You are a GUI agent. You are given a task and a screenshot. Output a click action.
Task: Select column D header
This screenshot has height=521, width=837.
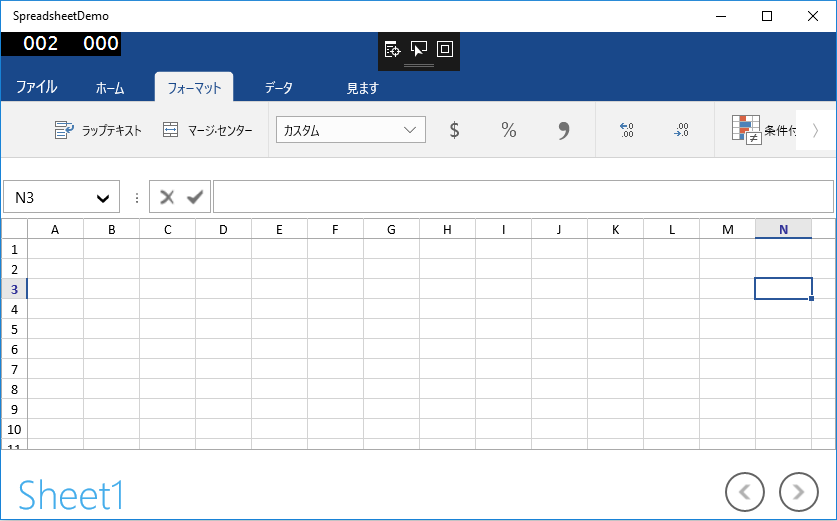point(224,230)
